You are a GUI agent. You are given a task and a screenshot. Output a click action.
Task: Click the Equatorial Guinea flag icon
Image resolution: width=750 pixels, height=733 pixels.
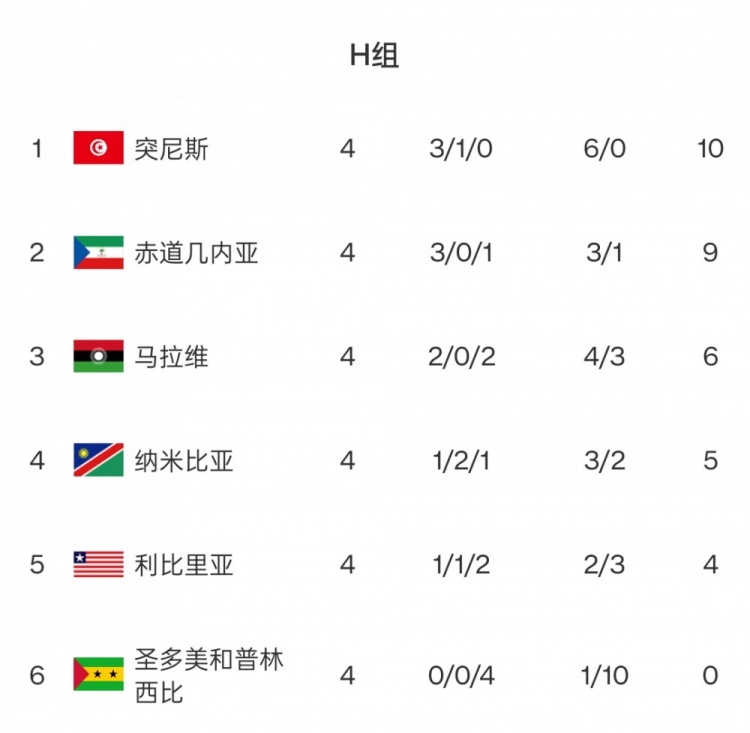click(x=98, y=252)
